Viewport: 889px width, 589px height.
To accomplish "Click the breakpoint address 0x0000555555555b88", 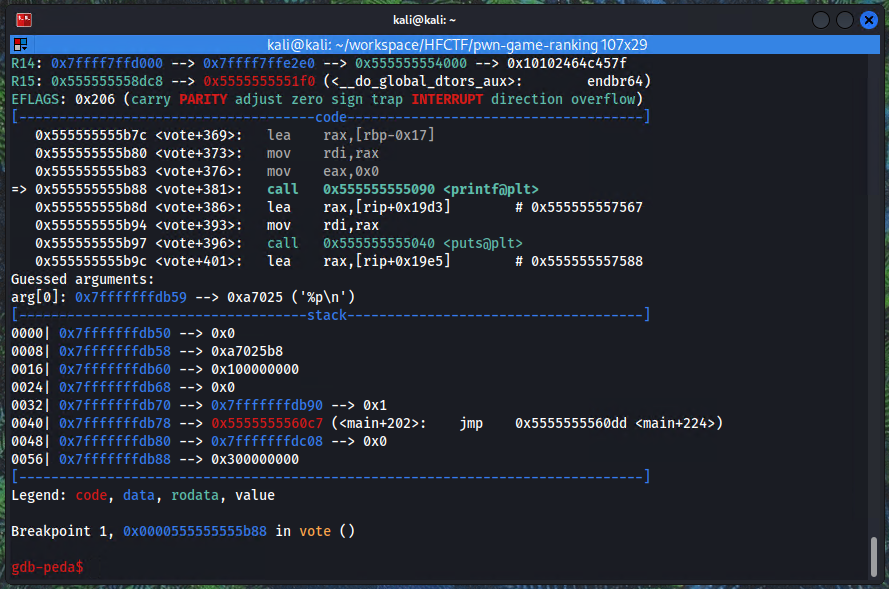I will [x=194, y=532].
